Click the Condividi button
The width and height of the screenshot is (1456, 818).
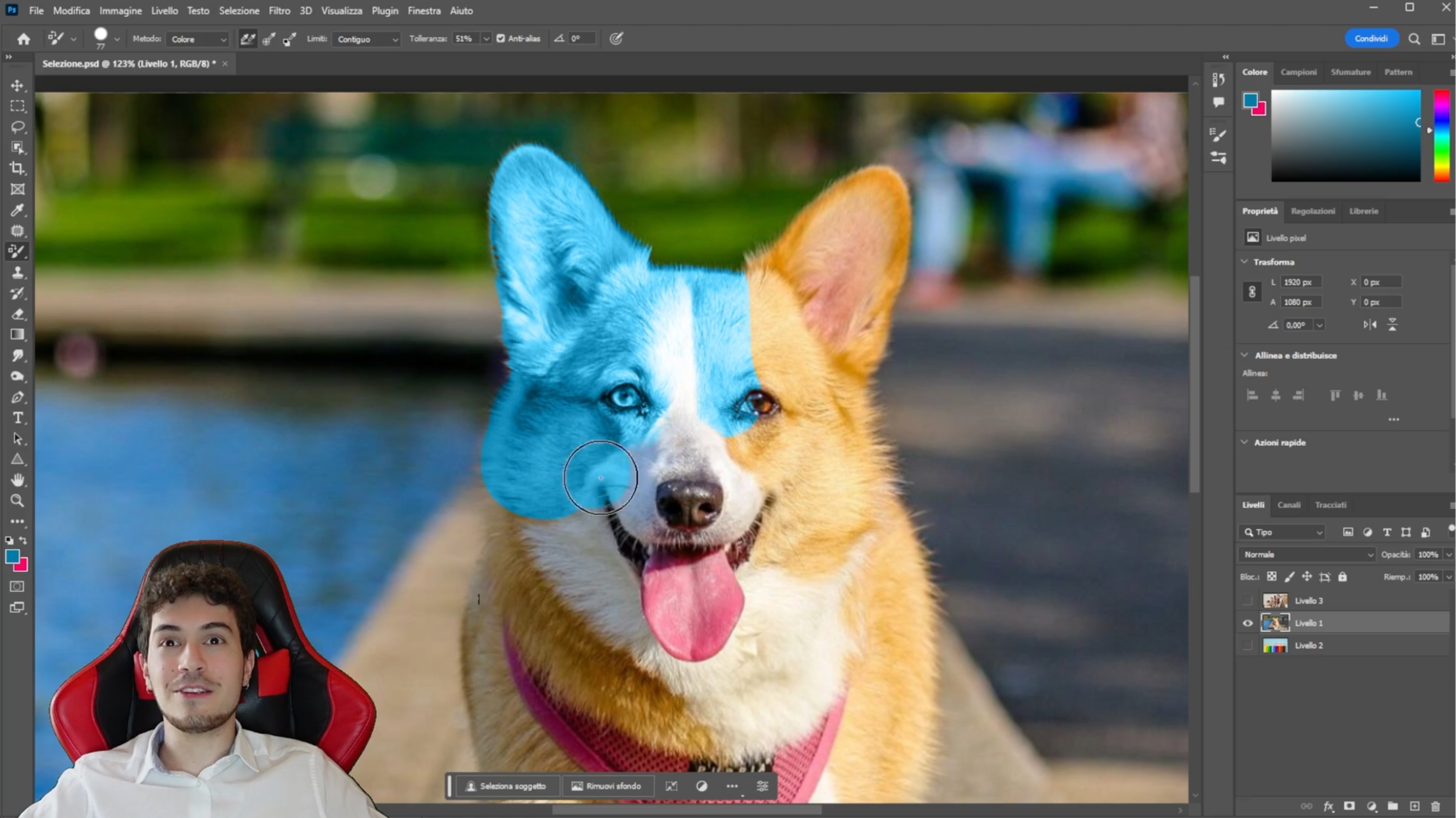[1371, 38]
